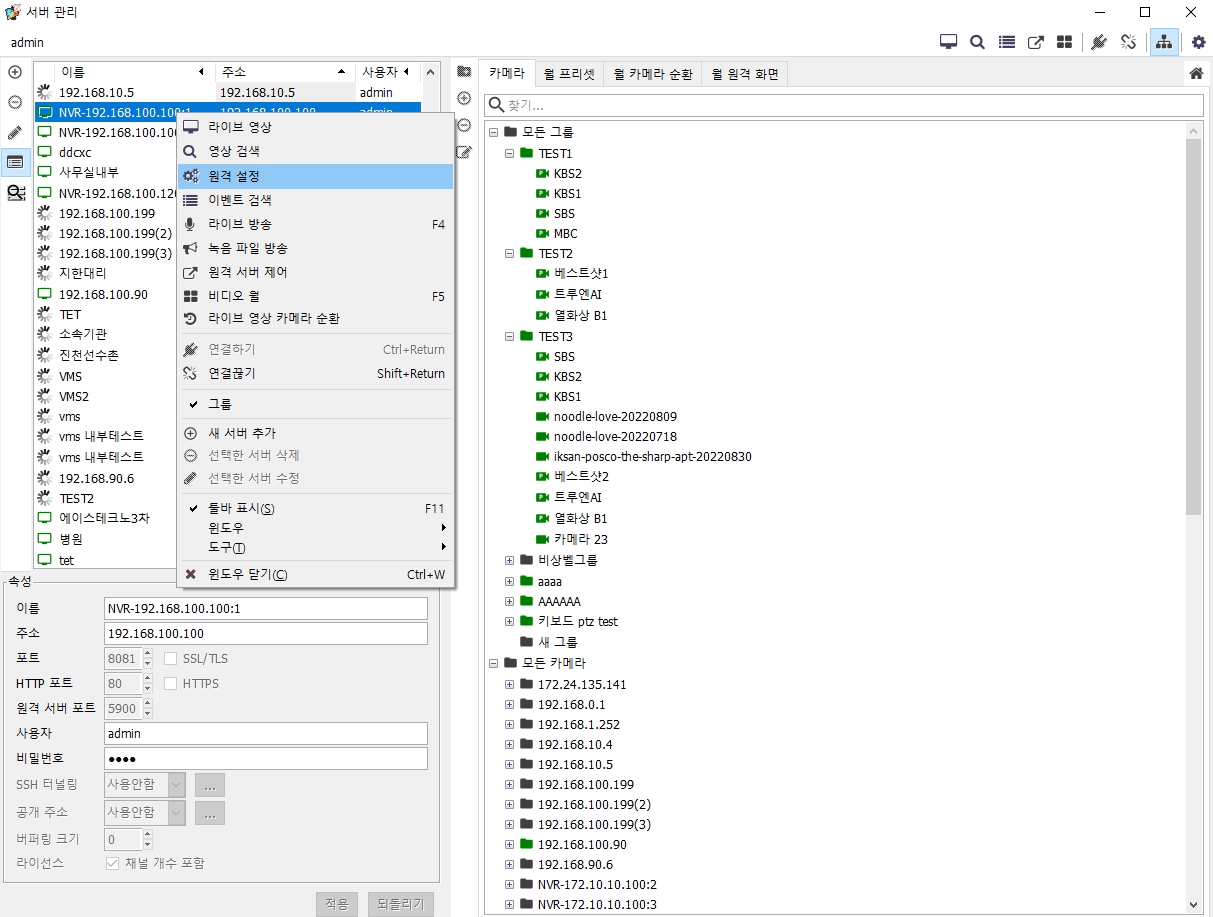This screenshot has height=917, width=1213.
Task: Click 윈도우 닫기 menu entry
Action: pyautogui.click(x=247, y=574)
